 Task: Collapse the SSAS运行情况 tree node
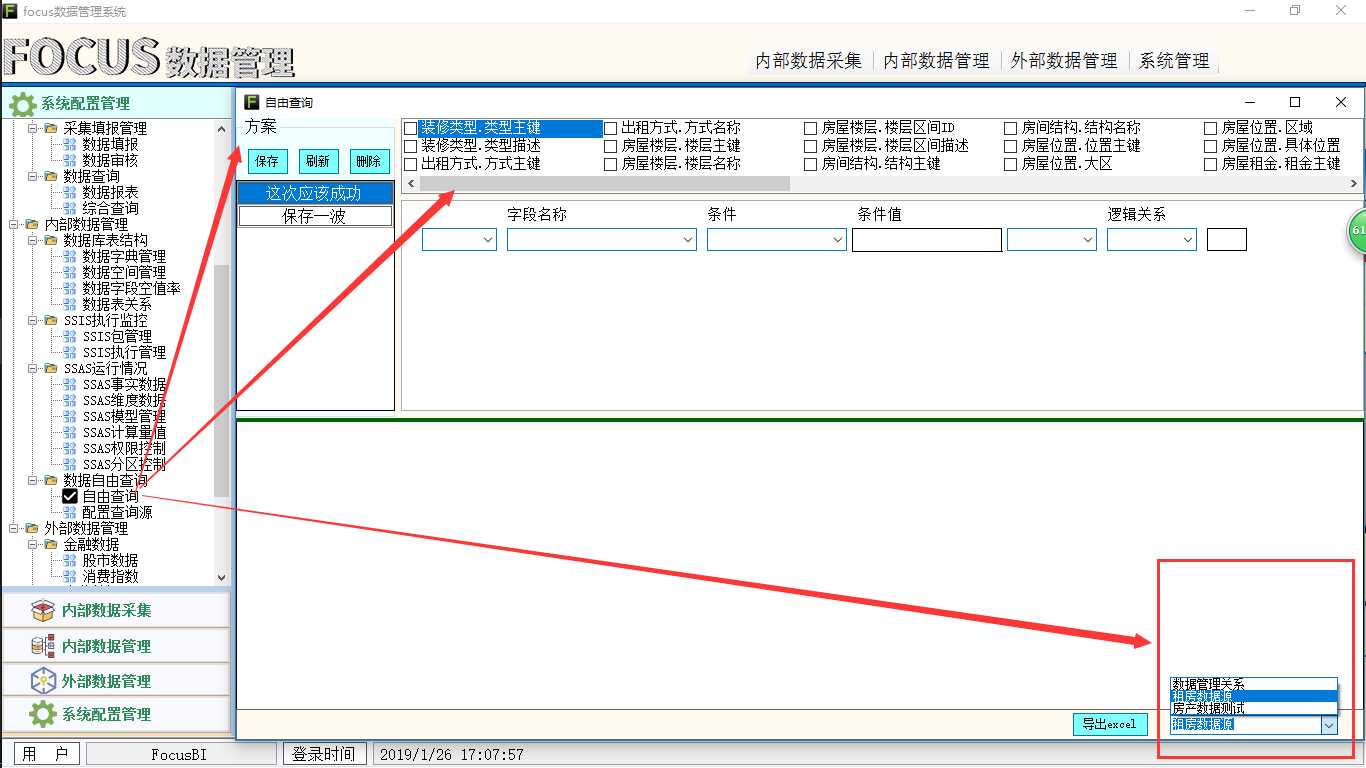(32, 368)
